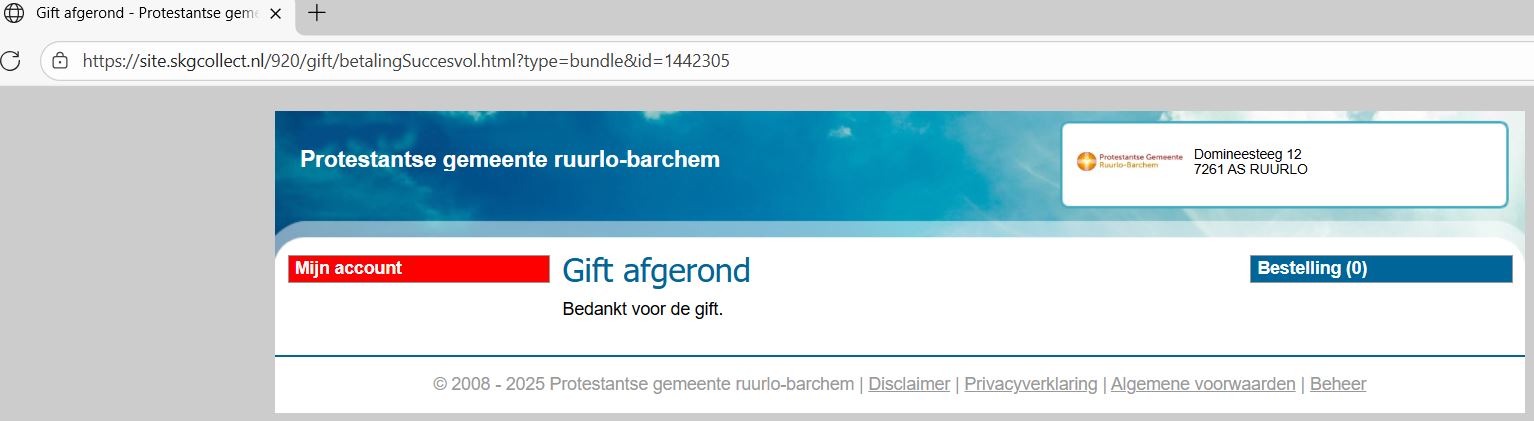The width and height of the screenshot is (1534, 421).
Task: Open the red Mijn account menu
Action: pos(419,269)
